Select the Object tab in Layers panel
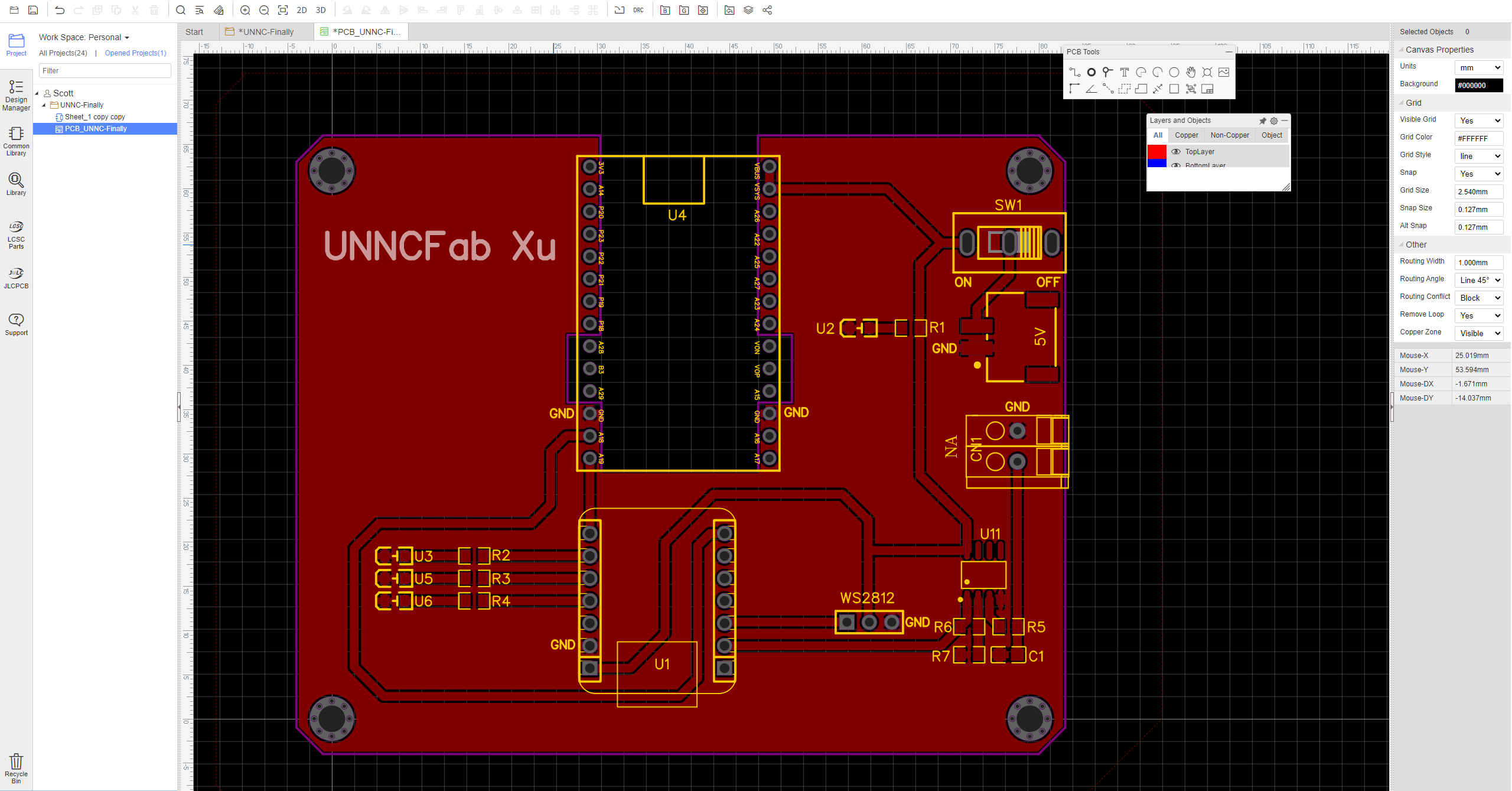The image size is (1512, 791). (x=1272, y=135)
